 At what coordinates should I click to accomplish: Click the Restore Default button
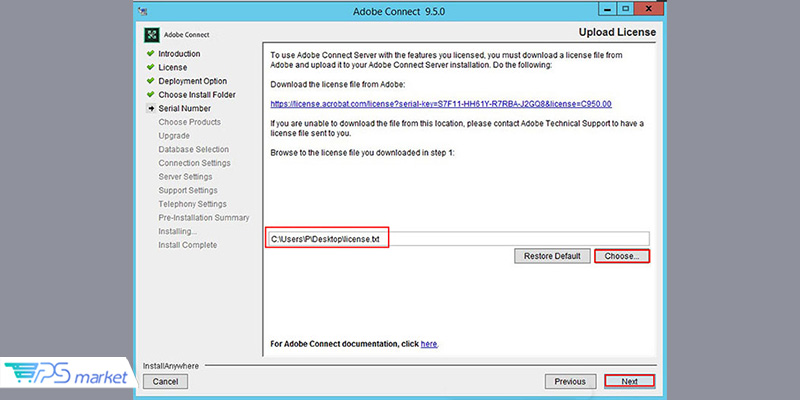pos(552,256)
